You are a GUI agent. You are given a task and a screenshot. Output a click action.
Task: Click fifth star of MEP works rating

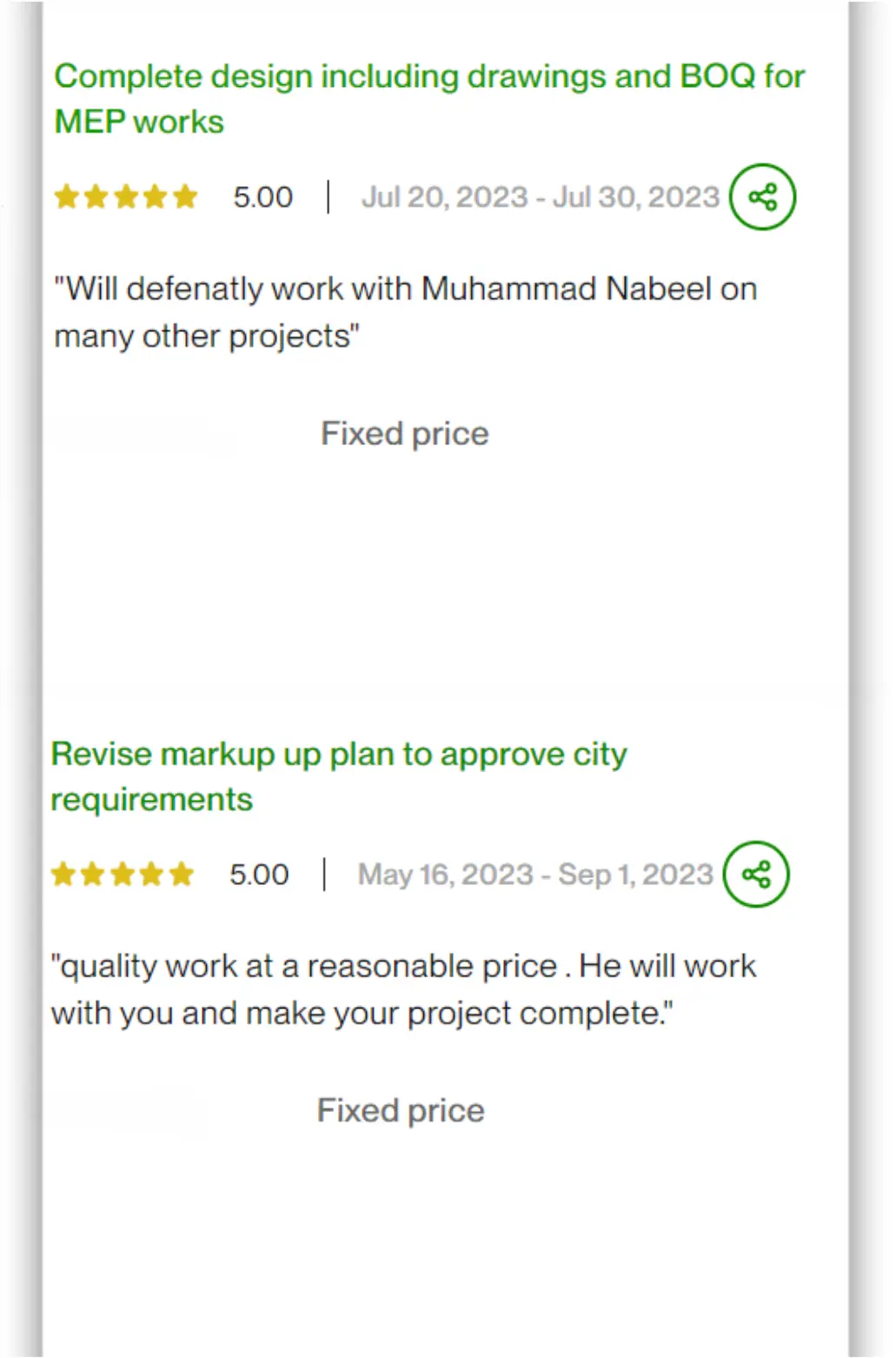coord(185,196)
